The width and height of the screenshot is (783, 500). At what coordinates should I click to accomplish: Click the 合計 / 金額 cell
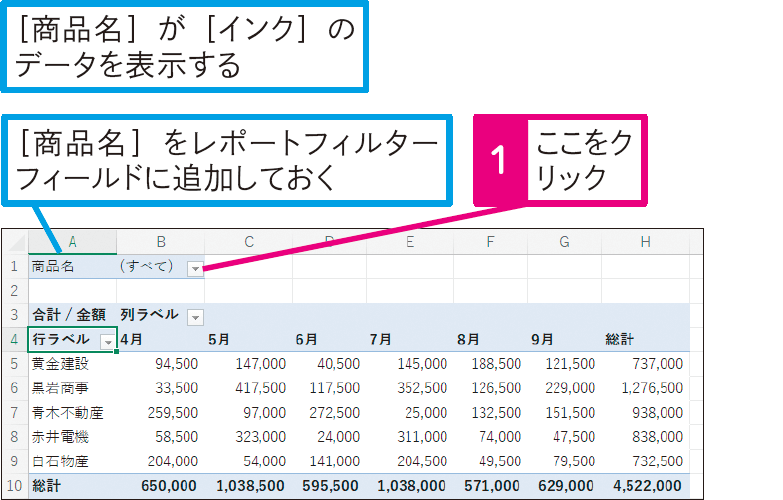70,316
